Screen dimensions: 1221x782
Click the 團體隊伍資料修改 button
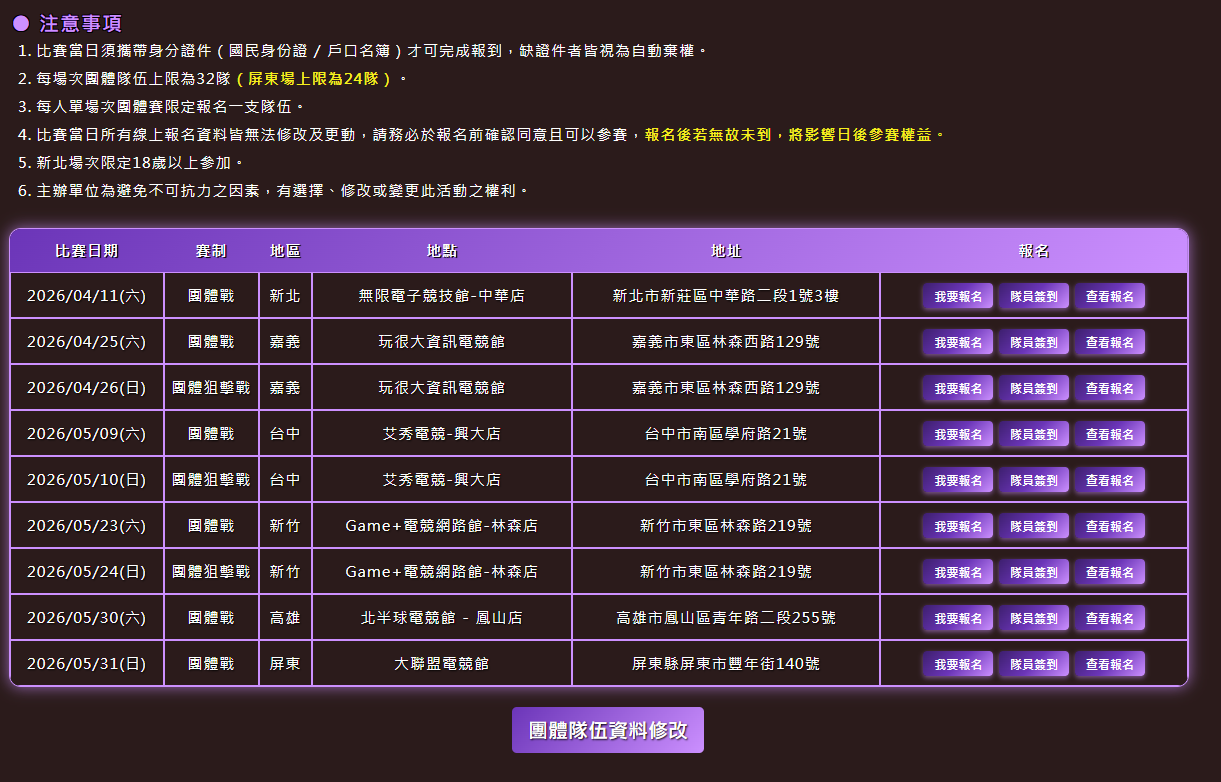coord(607,730)
